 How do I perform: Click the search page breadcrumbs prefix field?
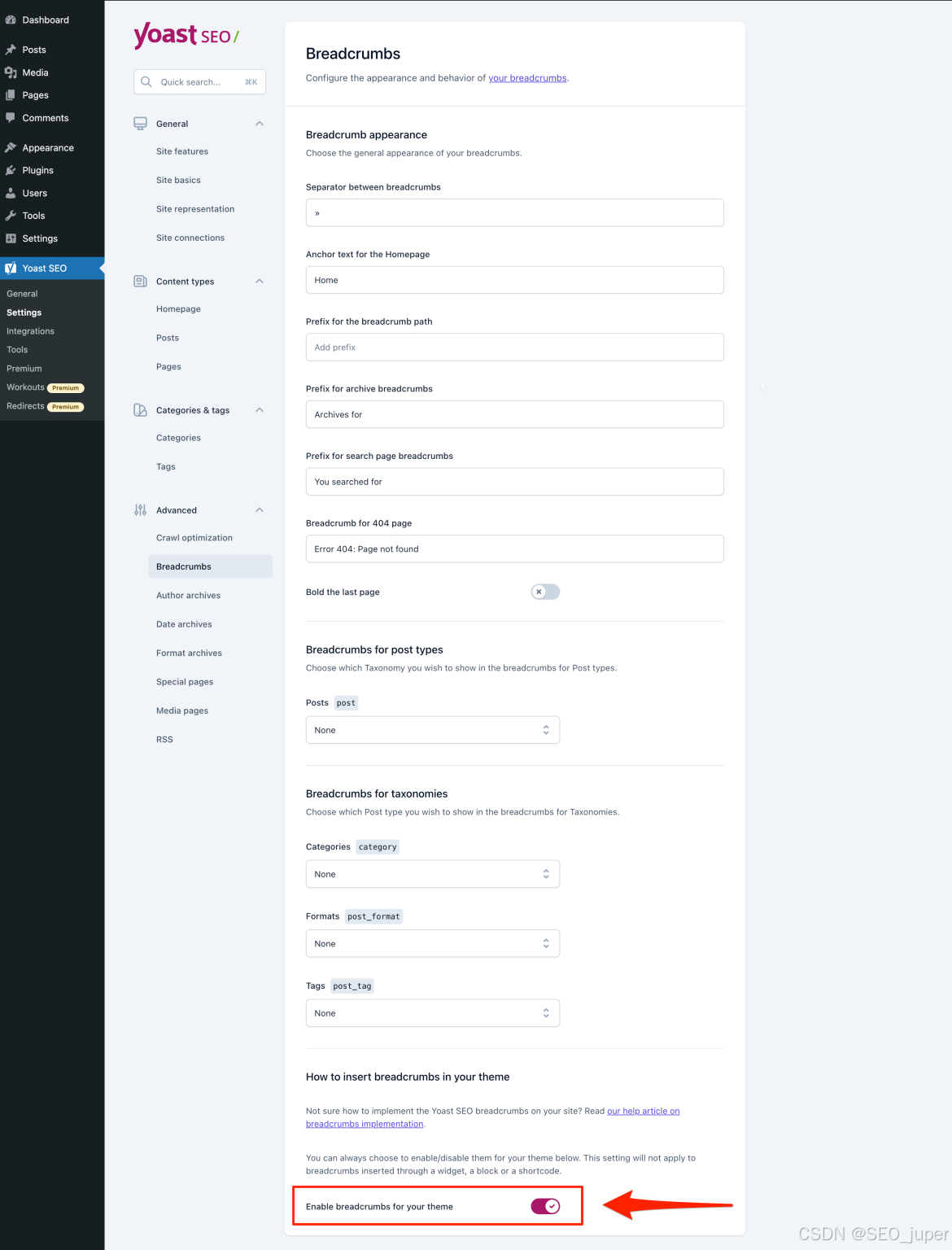[515, 482]
